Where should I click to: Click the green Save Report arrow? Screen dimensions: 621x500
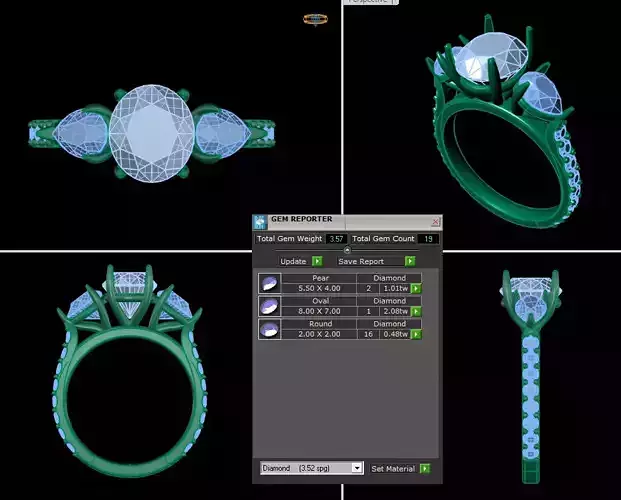pyautogui.click(x=410, y=261)
